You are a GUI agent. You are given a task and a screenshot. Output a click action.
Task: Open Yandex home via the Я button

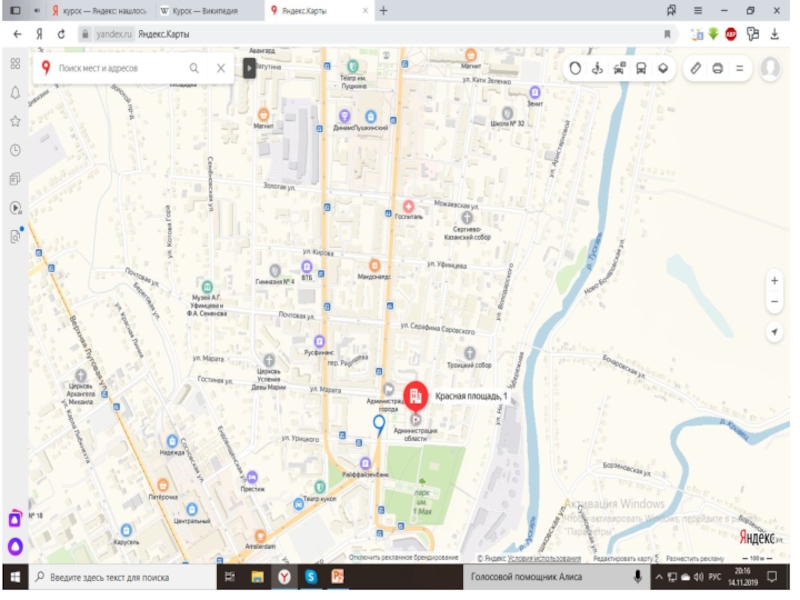point(40,35)
